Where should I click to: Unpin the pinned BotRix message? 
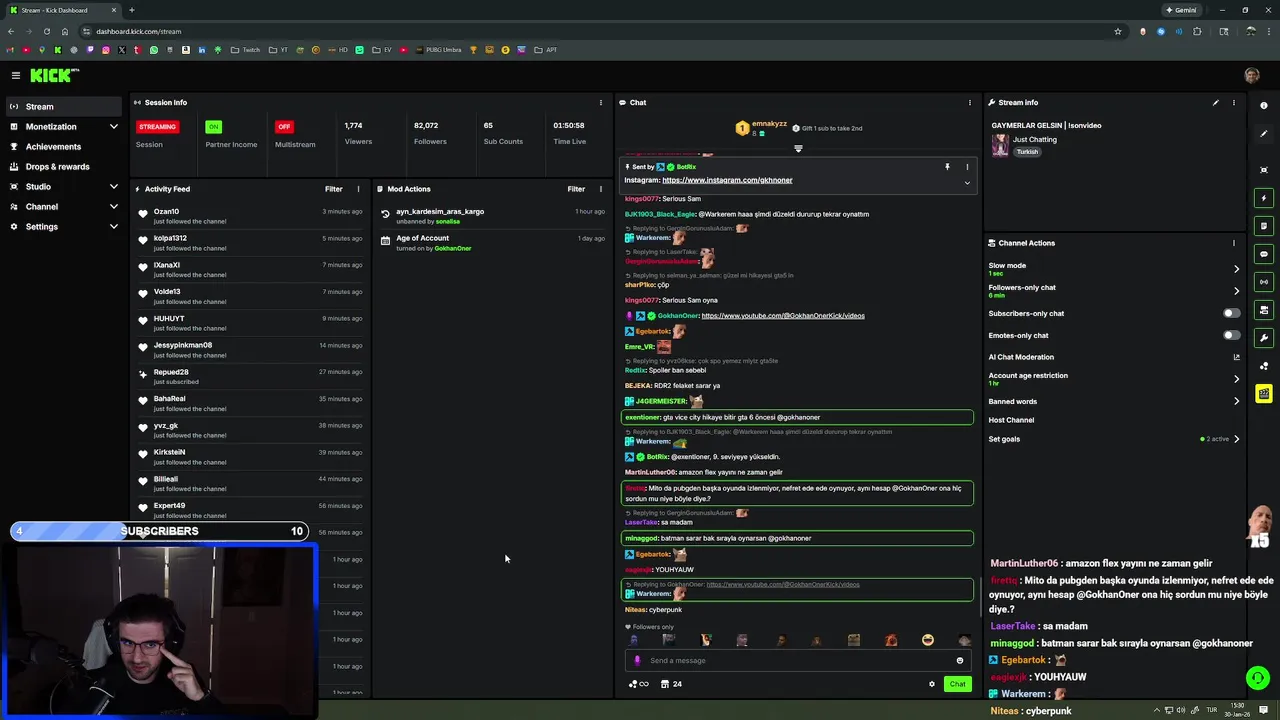[x=947, y=167]
